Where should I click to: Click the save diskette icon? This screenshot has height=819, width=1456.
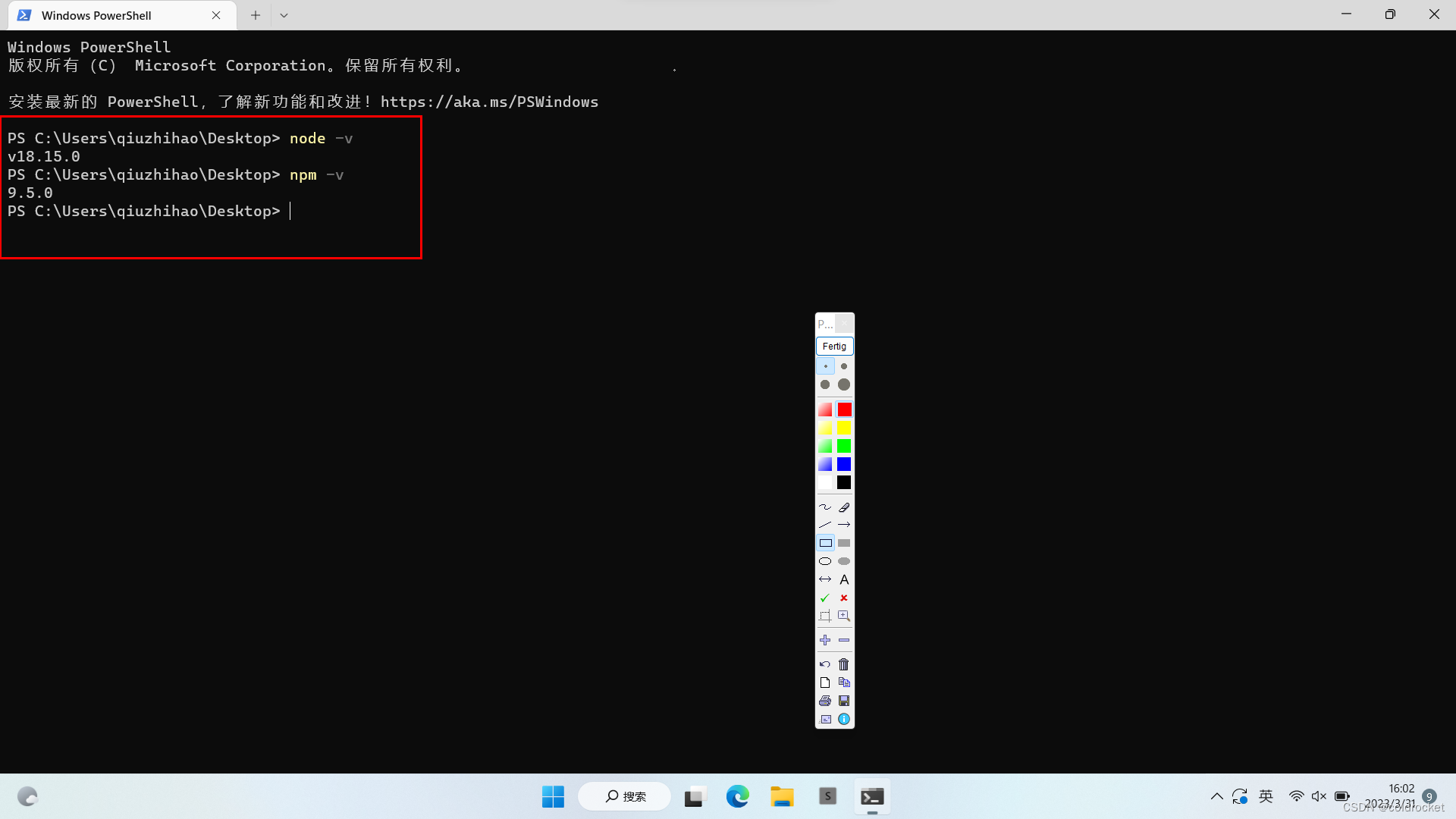844,701
